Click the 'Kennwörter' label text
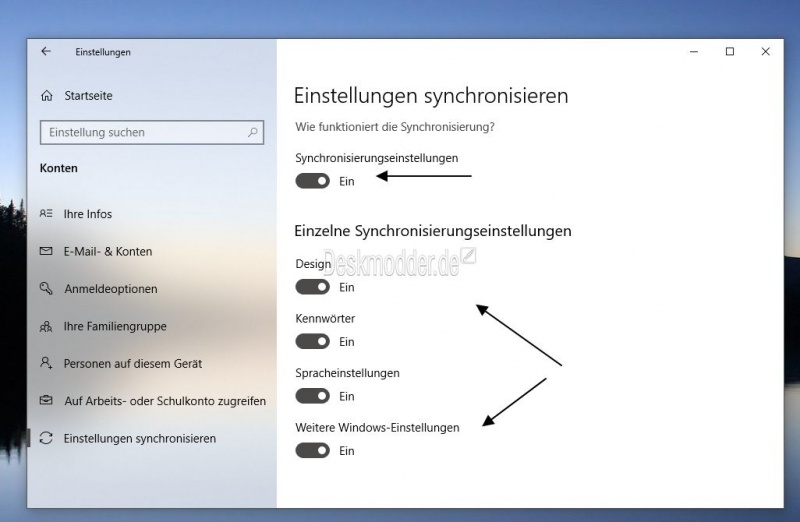The width and height of the screenshot is (800, 522). (x=325, y=318)
